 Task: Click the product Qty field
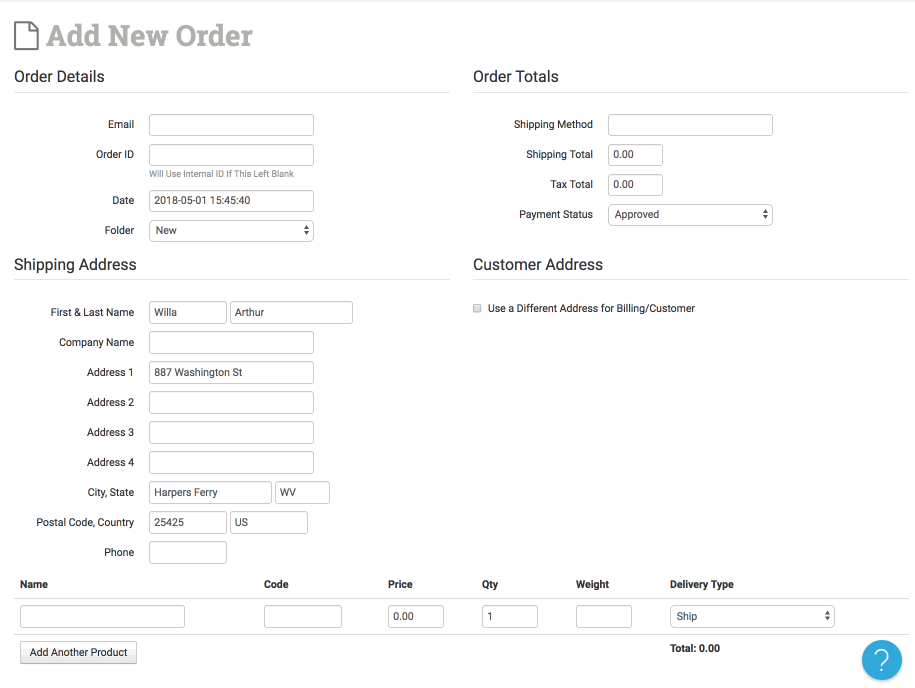(510, 617)
